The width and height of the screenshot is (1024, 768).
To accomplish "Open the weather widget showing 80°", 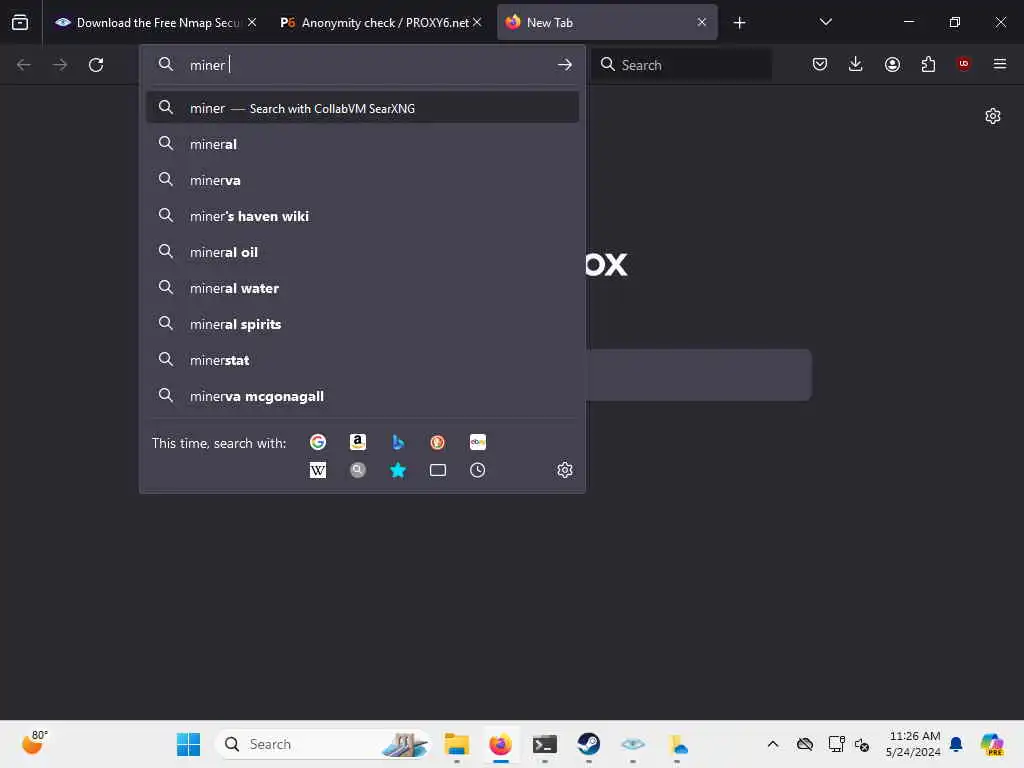I will 34,743.
